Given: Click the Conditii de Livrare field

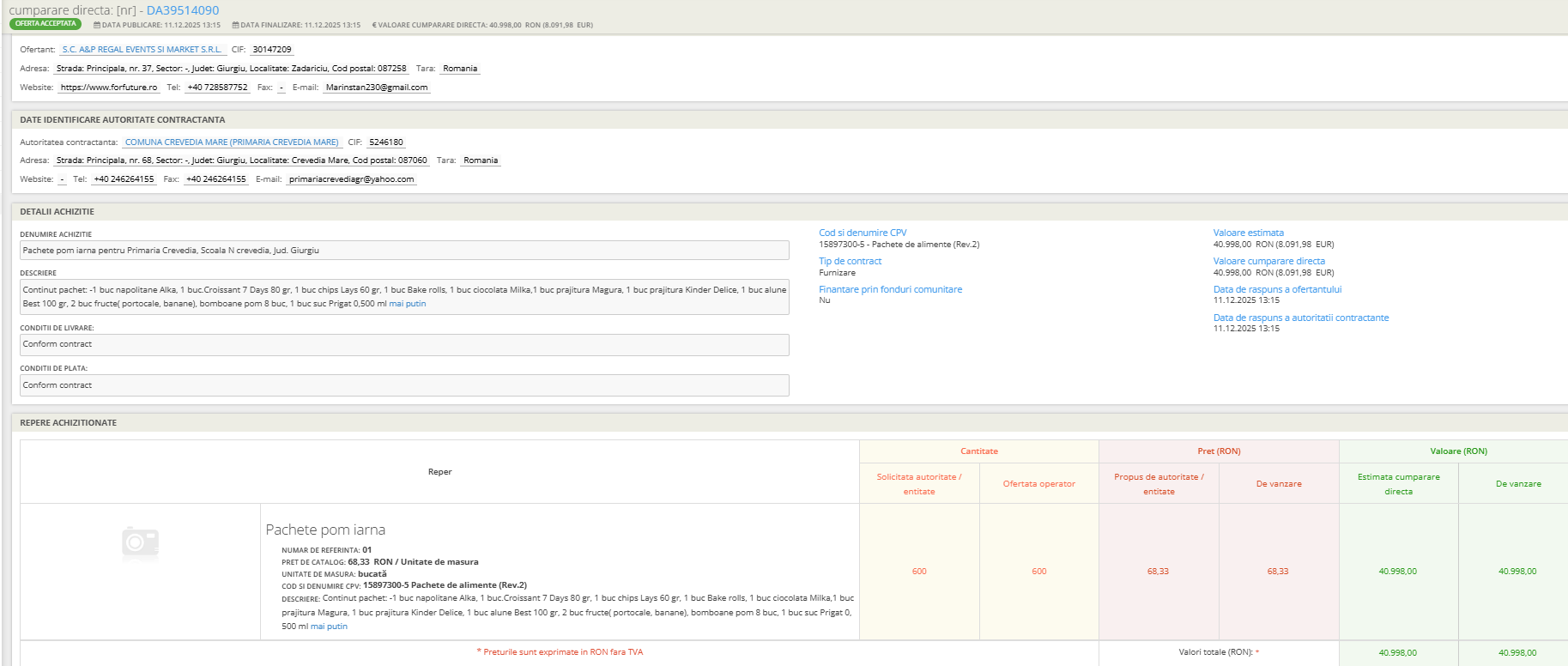Looking at the screenshot, I should (x=404, y=344).
